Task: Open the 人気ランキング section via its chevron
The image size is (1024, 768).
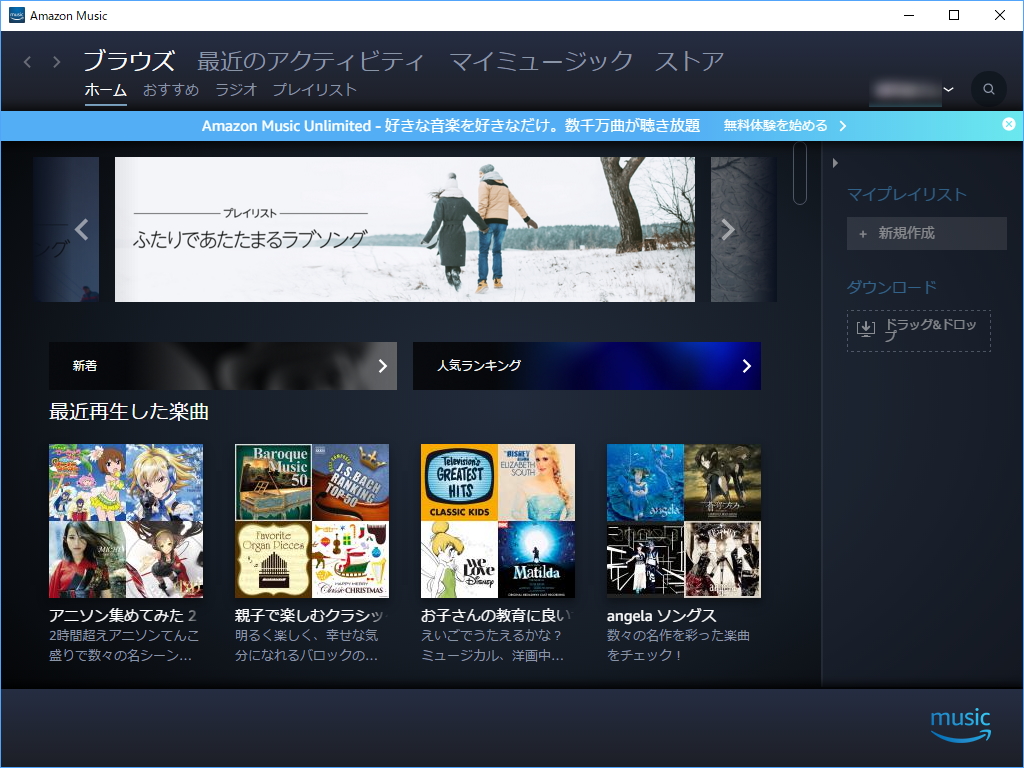Action: click(x=746, y=366)
